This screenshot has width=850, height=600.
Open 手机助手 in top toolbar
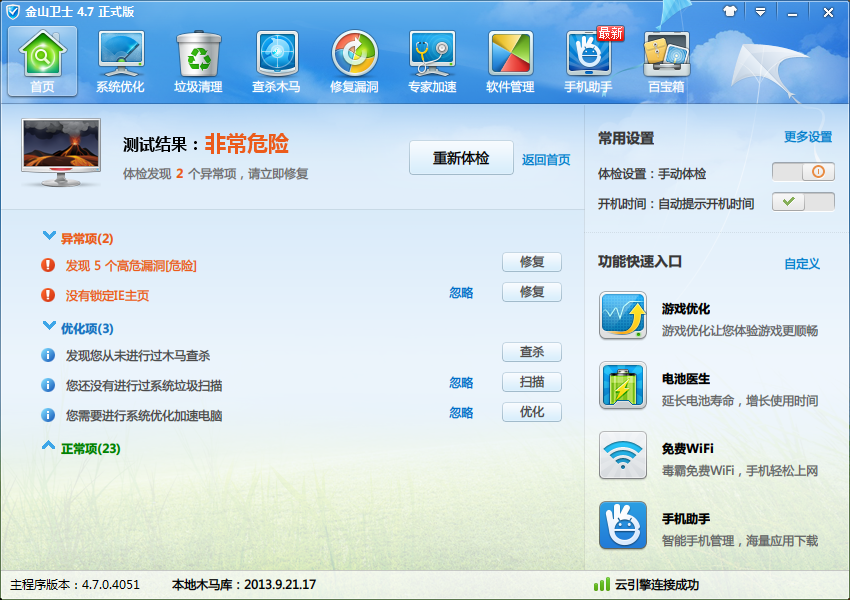pyautogui.click(x=589, y=61)
